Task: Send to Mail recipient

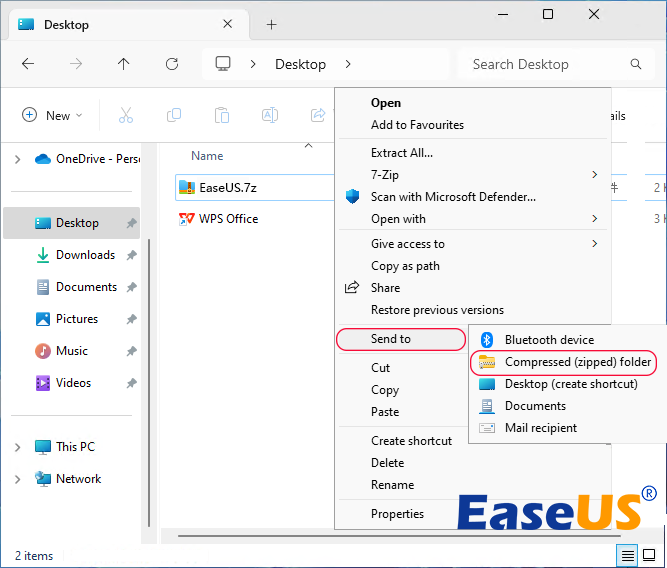Action: click(x=541, y=428)
